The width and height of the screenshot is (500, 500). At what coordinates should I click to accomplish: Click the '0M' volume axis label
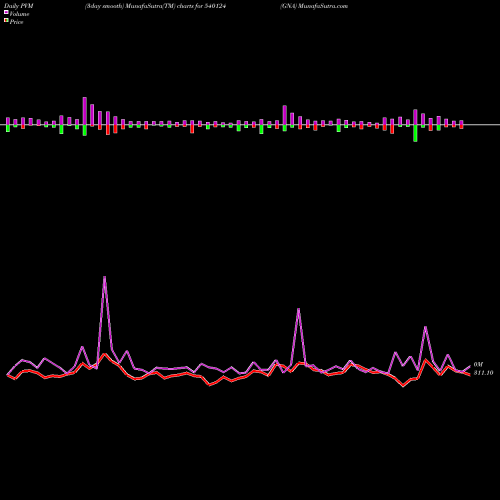click(478, 365)
